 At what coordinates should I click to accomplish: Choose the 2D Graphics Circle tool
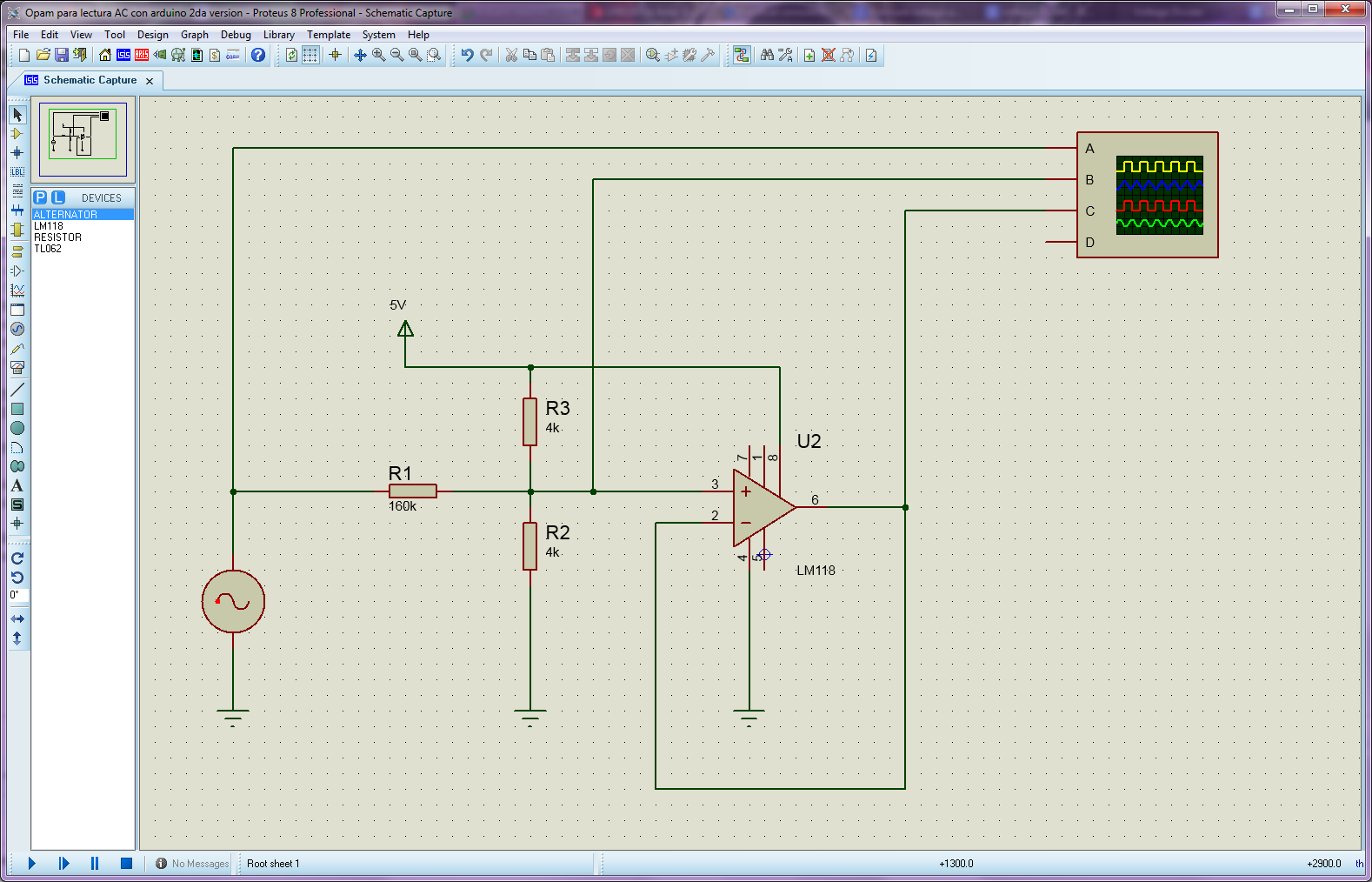click(x=17, y=428)
